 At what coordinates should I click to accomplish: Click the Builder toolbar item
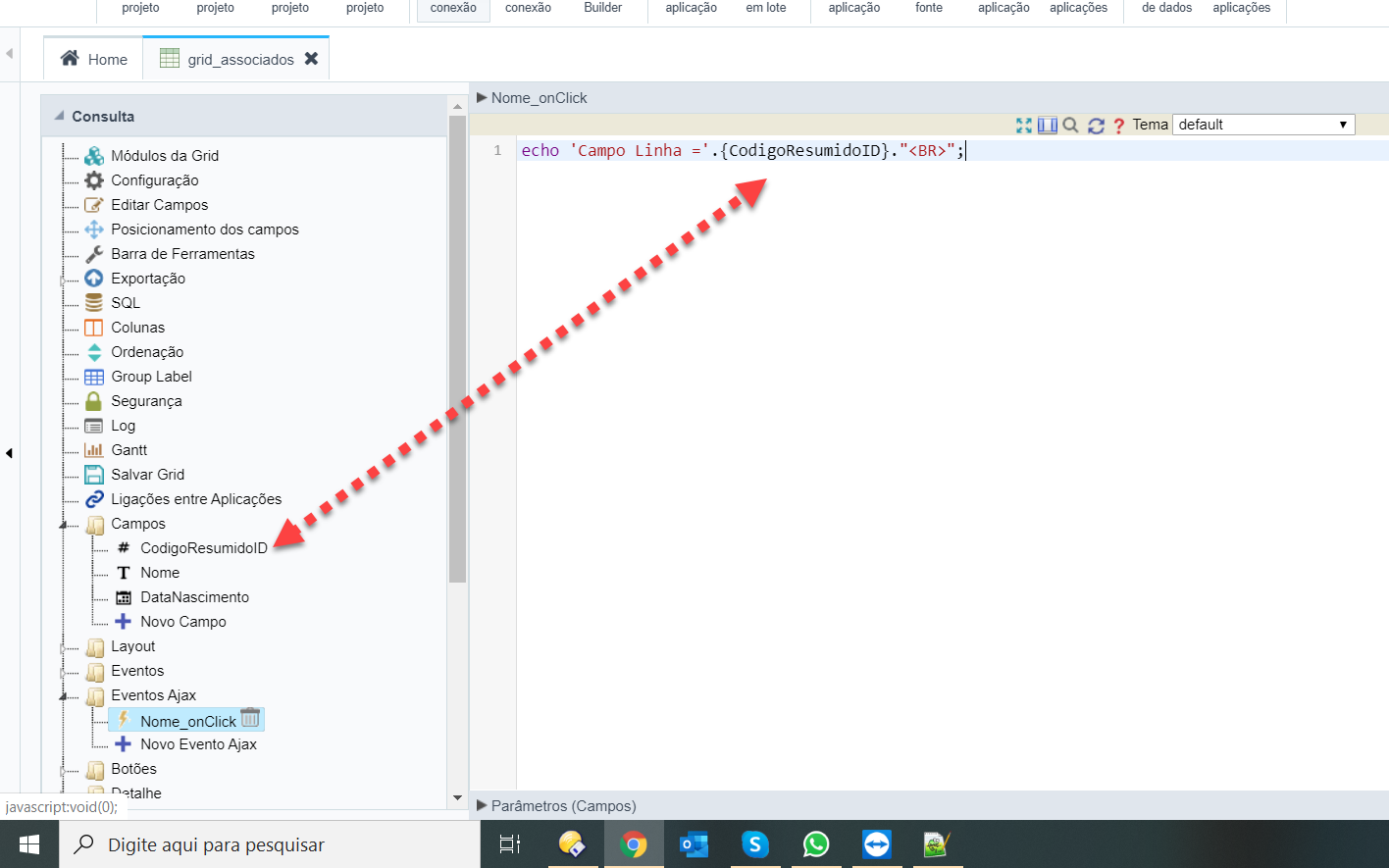click(x=603, y=8)
